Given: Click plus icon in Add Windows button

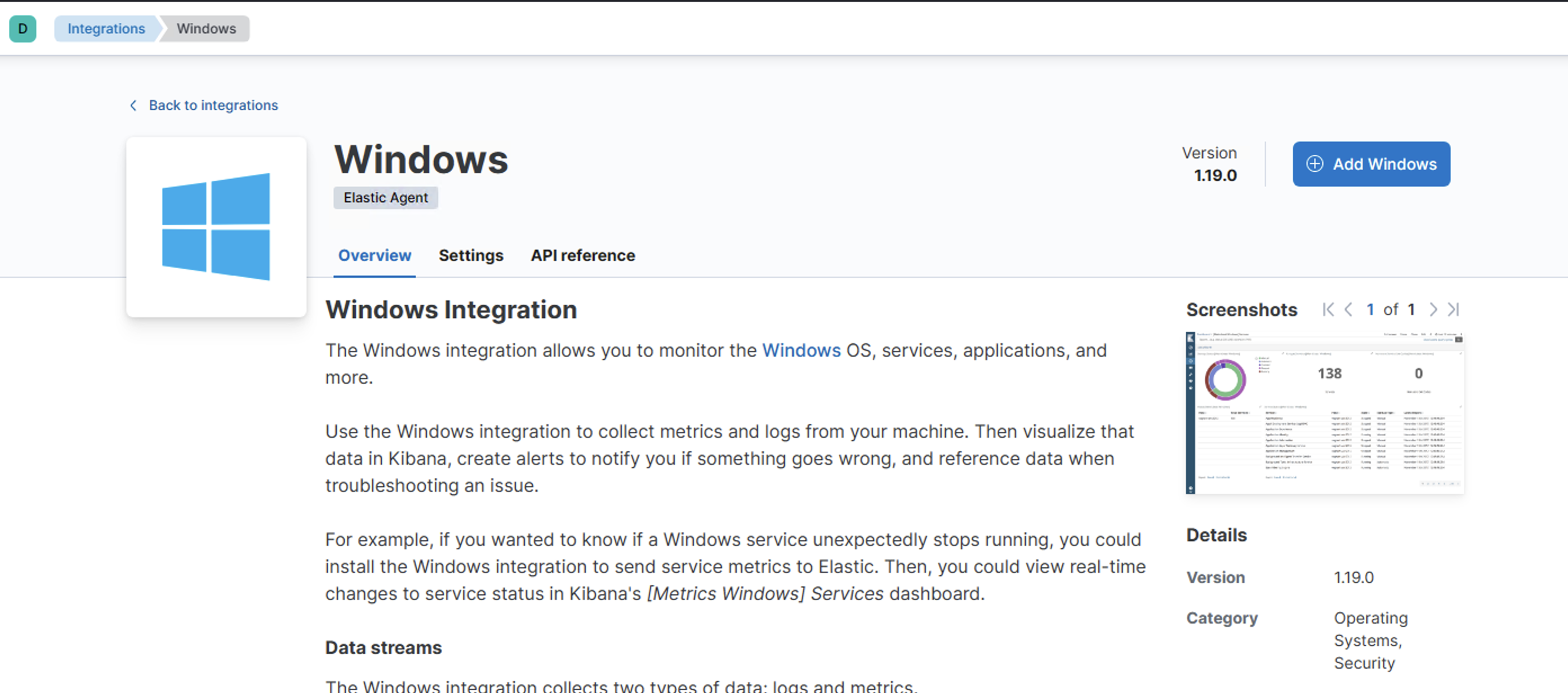Looking at the screenshot, I should click(1314, 164).
